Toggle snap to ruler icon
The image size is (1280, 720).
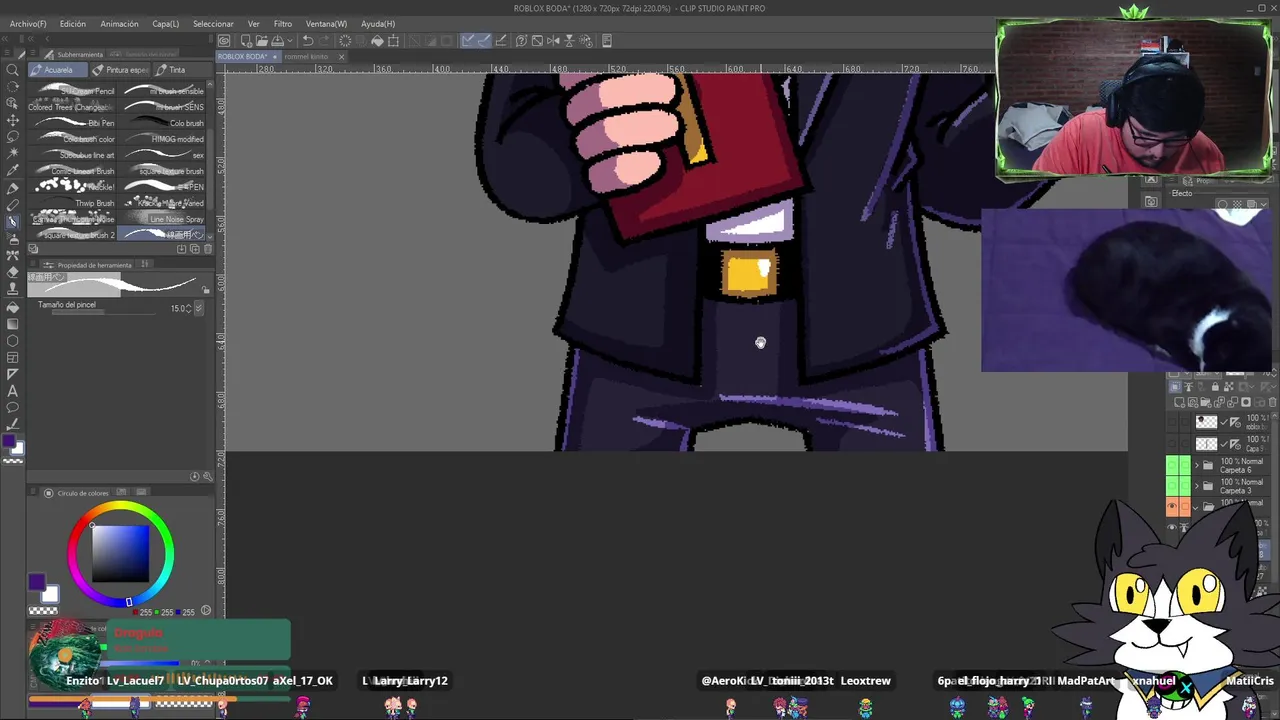(x=468, y=41)
